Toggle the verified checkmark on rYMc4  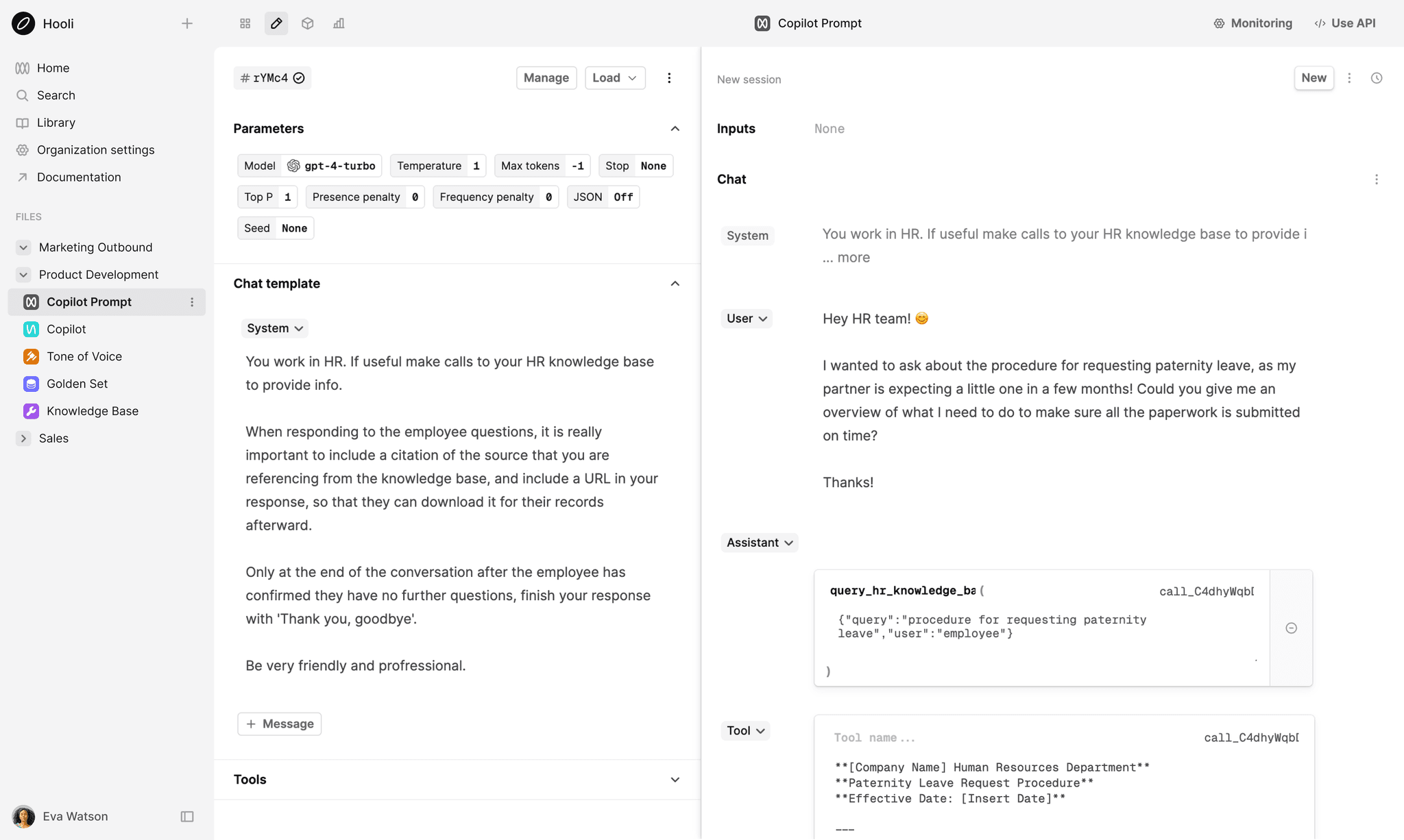pos(299,77)
